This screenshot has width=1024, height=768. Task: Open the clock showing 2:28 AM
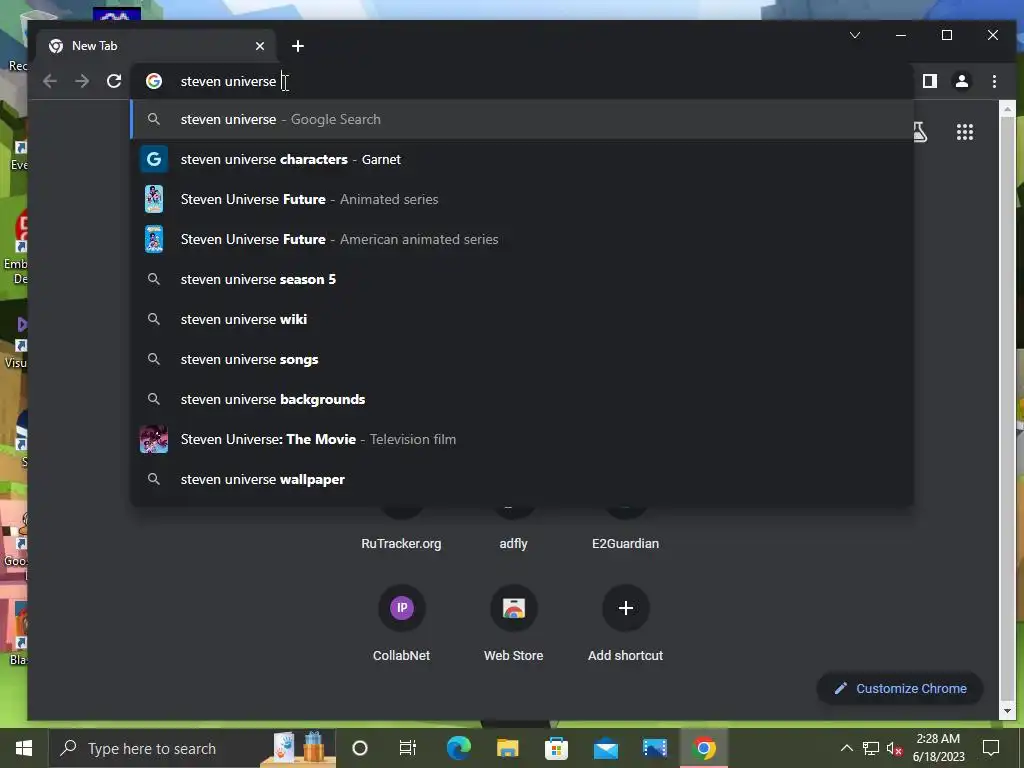pos(938,748)
